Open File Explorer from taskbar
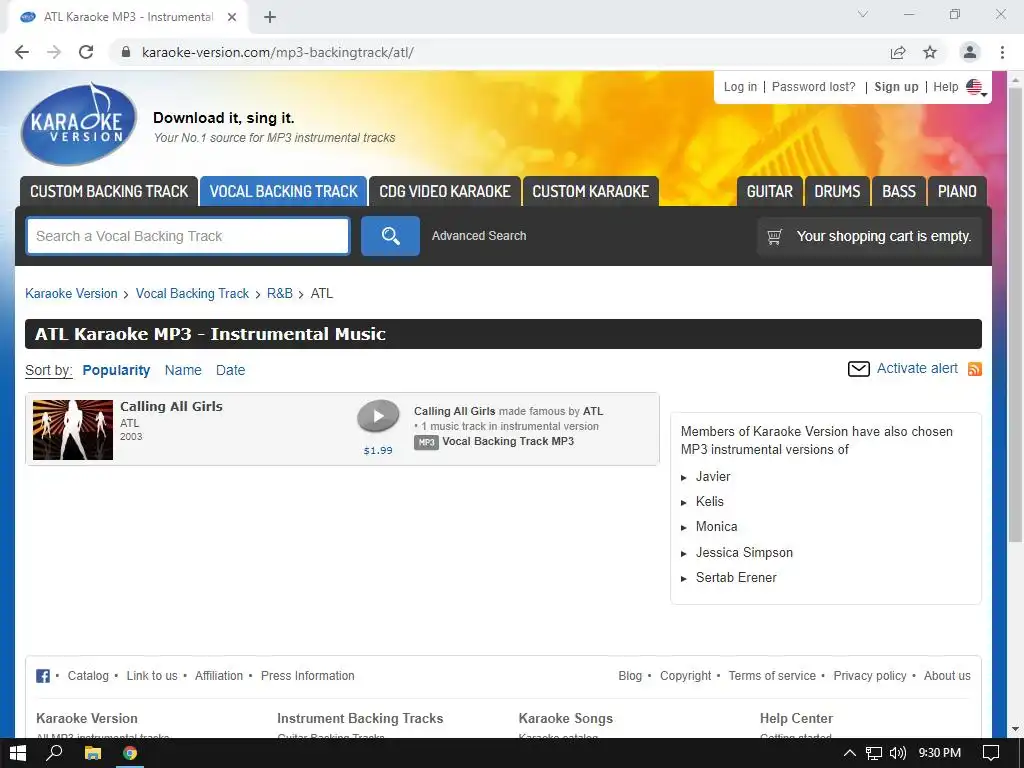Screen dimensions: 1024x768 93,753
